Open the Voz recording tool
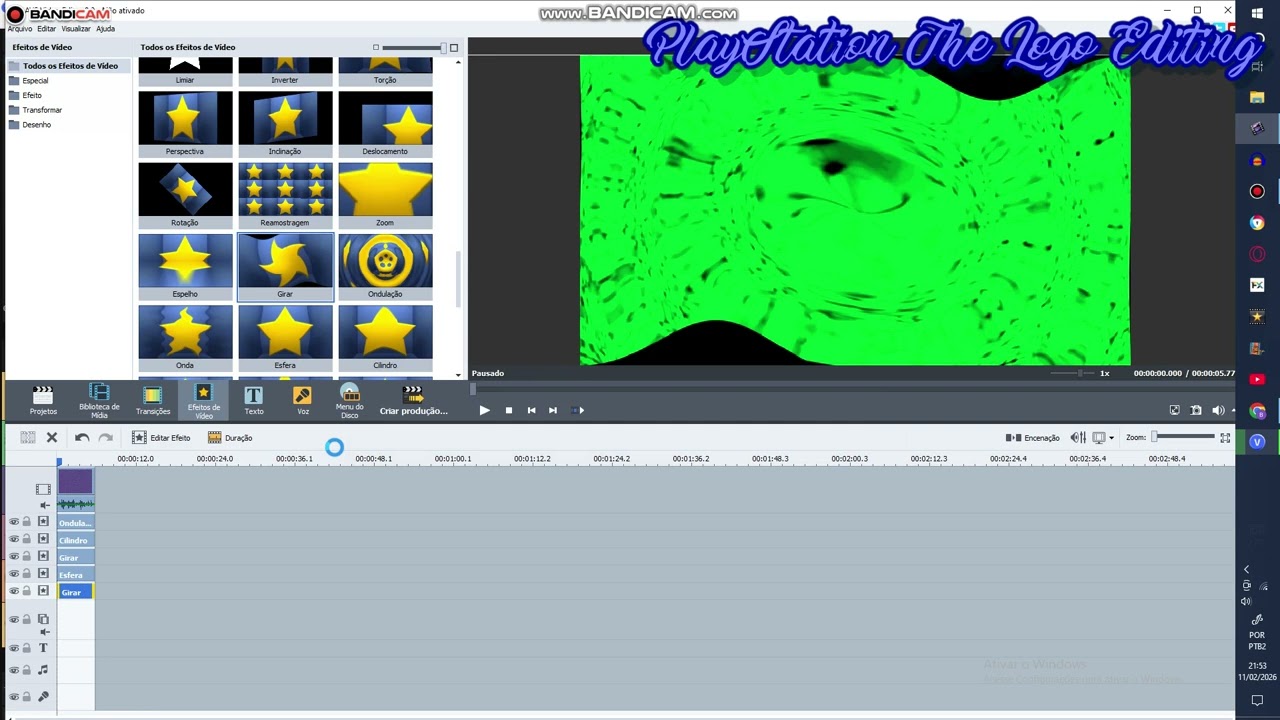1280x720 pixels. (x=303, y=400)
